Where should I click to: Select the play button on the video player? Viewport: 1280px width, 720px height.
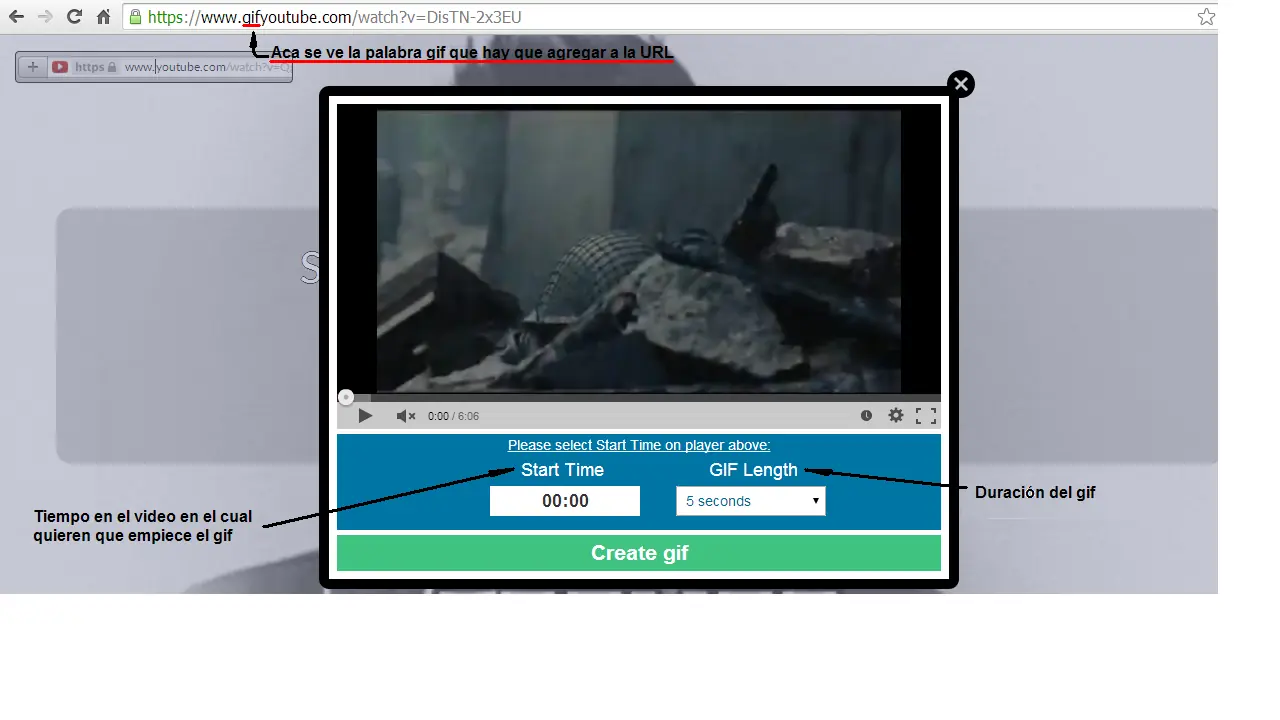[x=365, y=415]
